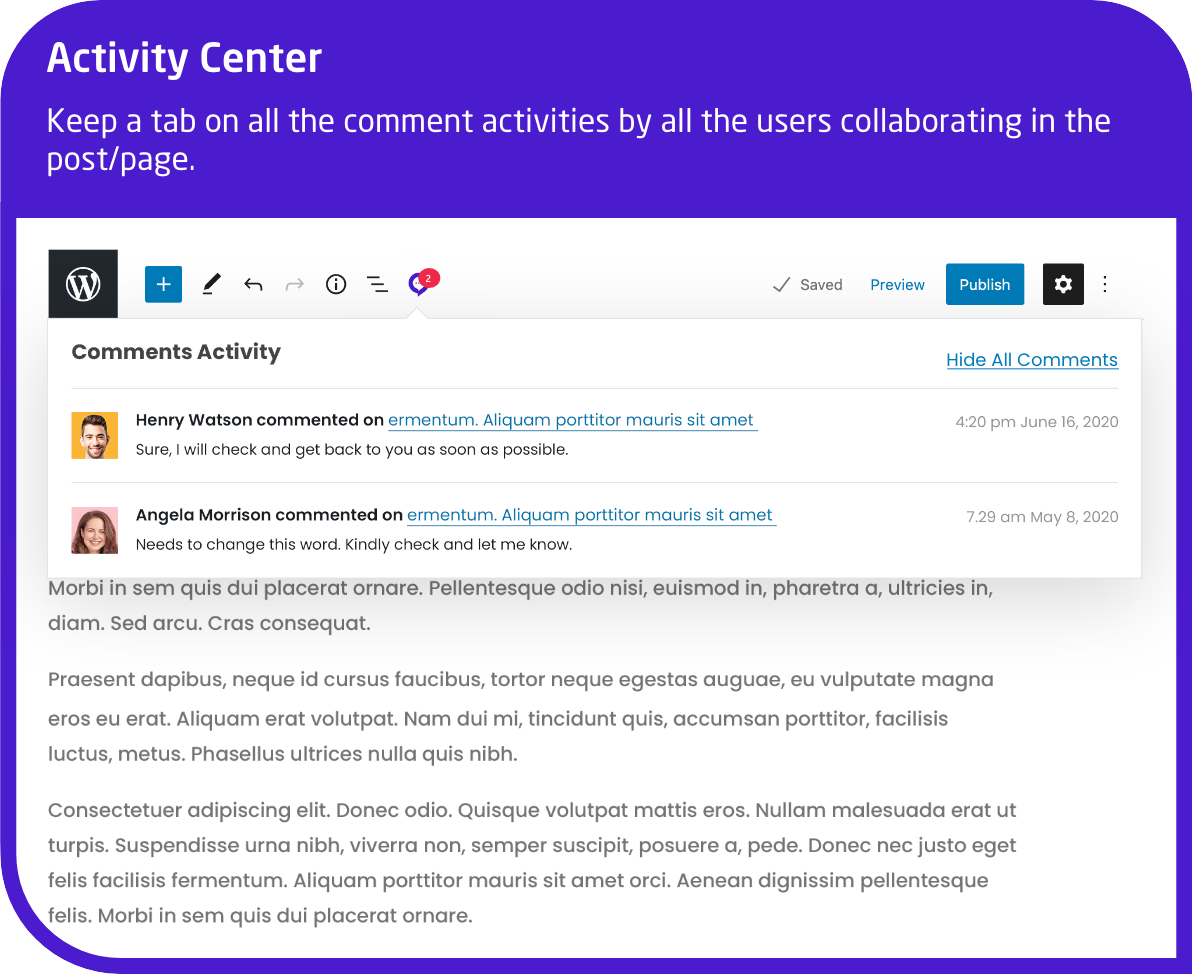Image resolution: width=1192 pixels, height=974 pixels.
Task: Open Henry Watson's commented text link
Action: pos(572,420)
